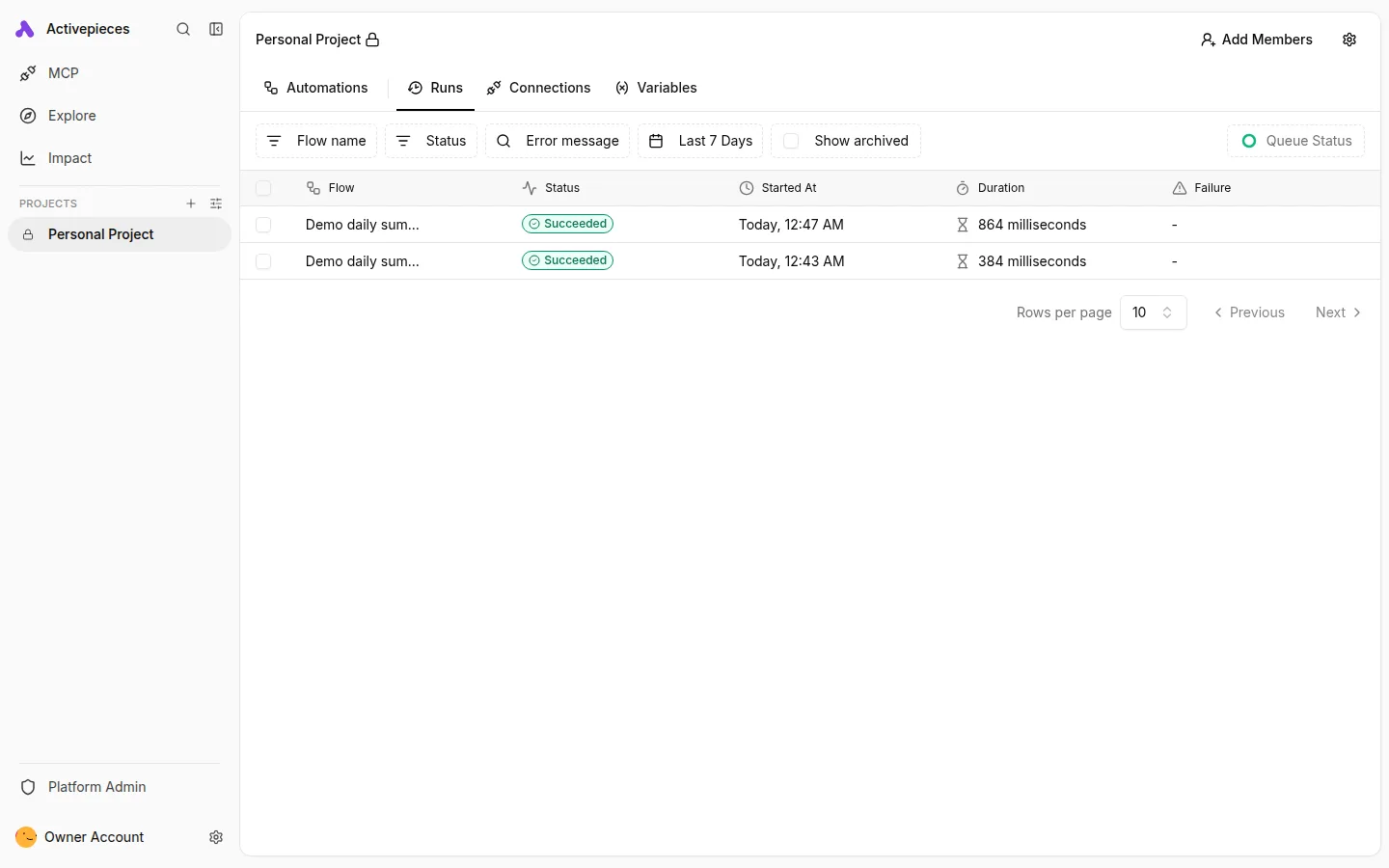Click the 864 milliseconds duration cell
This screenshot has width=1389, height=868.
1021,225
